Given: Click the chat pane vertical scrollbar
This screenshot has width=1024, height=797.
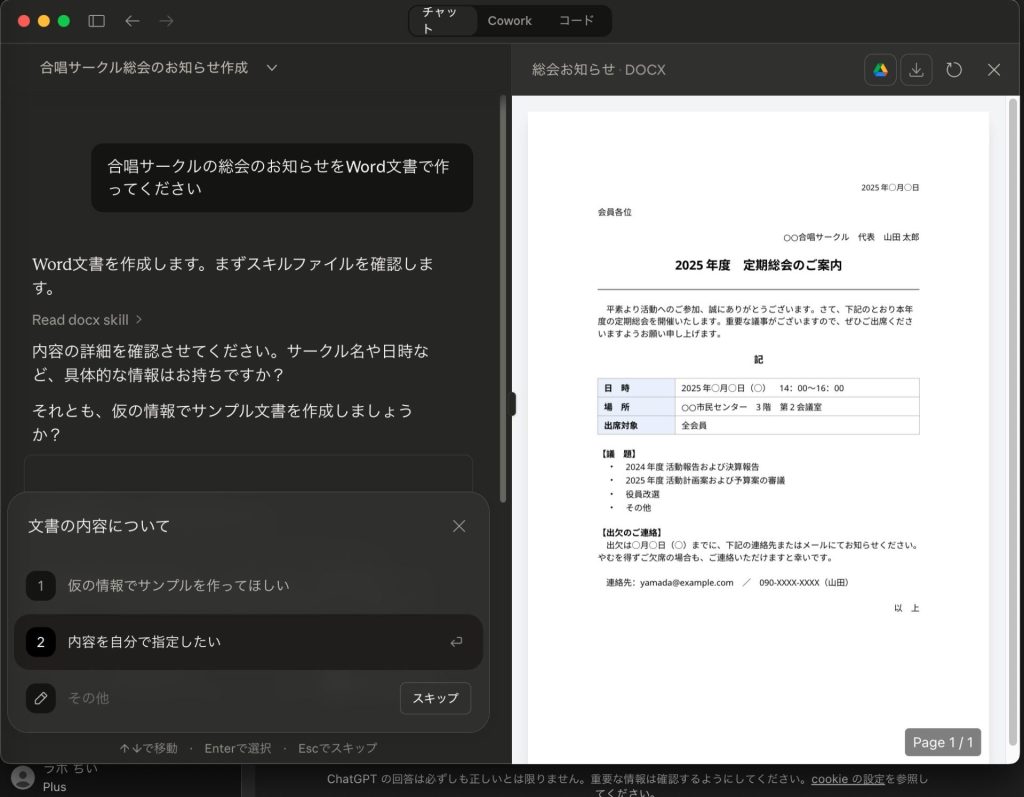Looking at the screenshot, I should pyautogui.click(x=503, y=299).
